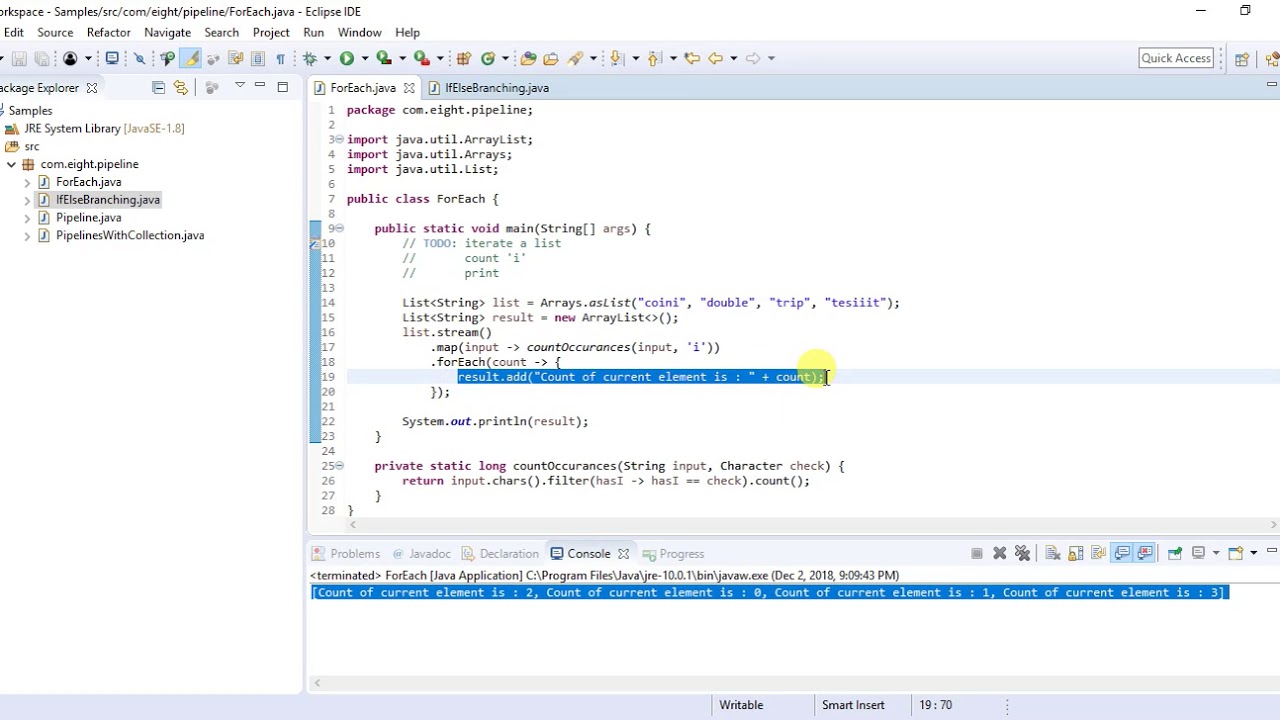This screenshot has width=1280, height=720.
Task: Click the Quick Access search field
Action: (1176, 58)
